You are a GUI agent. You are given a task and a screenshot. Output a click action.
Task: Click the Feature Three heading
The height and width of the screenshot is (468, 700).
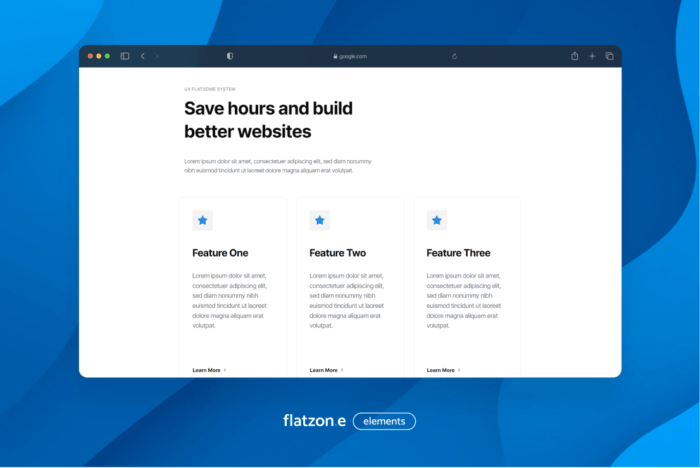pos(458,253)
